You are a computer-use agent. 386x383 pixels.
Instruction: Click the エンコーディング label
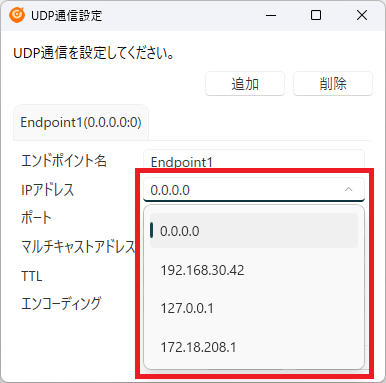61,304
